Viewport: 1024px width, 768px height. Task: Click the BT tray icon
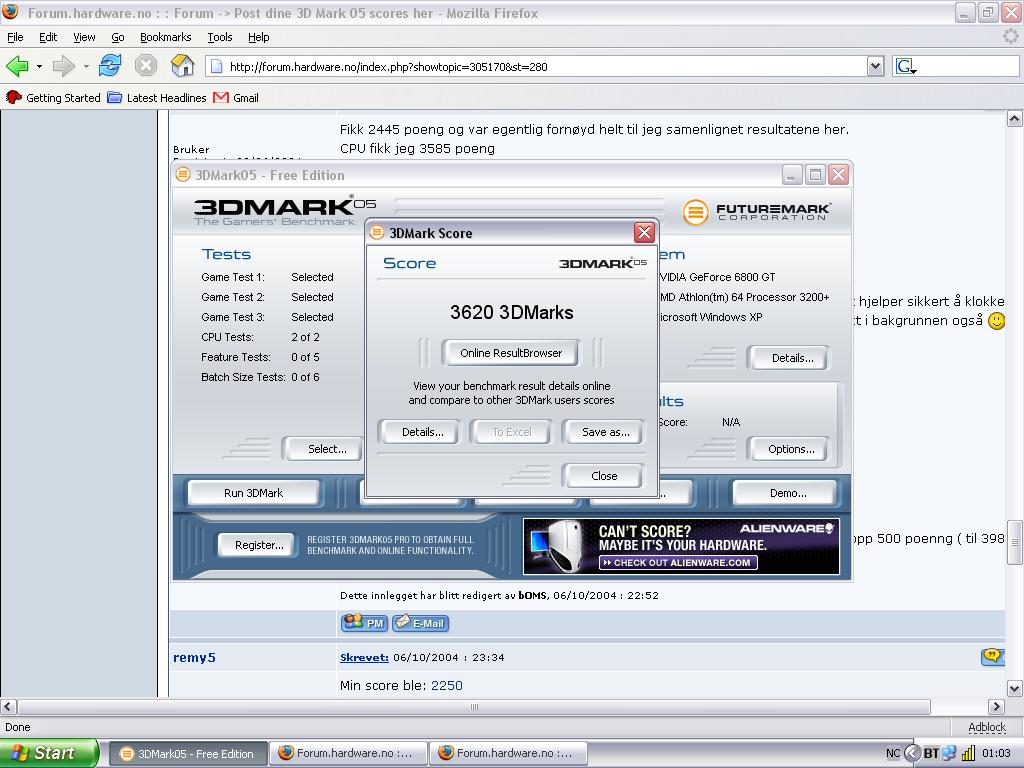931,754
